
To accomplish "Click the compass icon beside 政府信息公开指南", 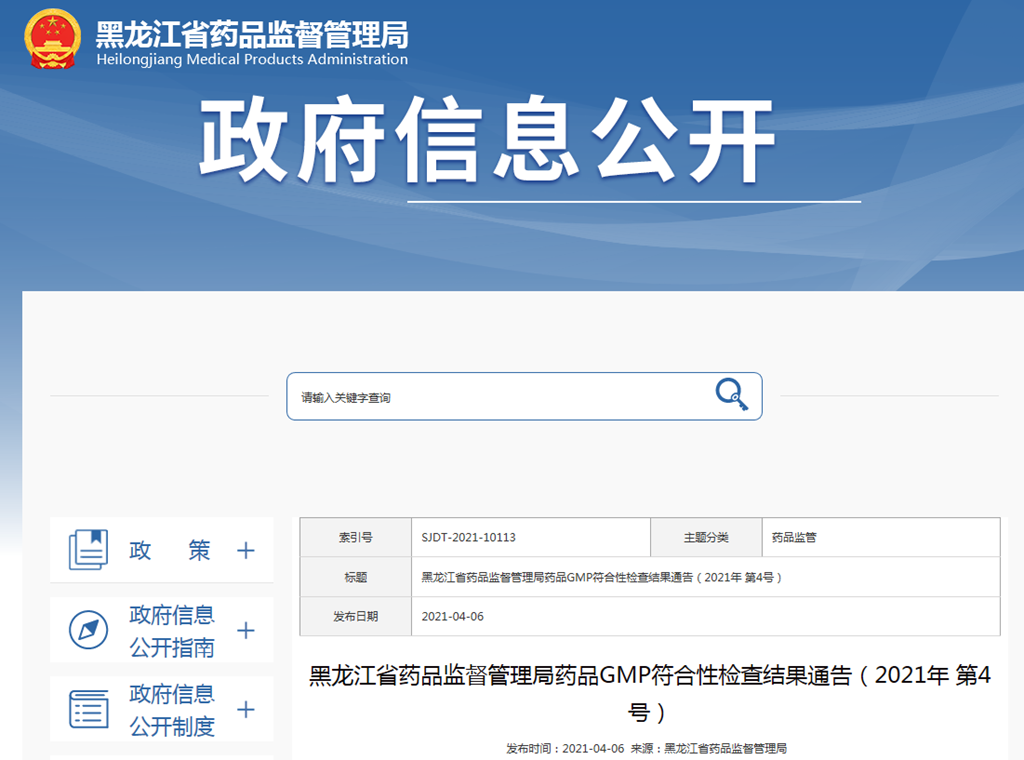I will [x=88, y=629].
